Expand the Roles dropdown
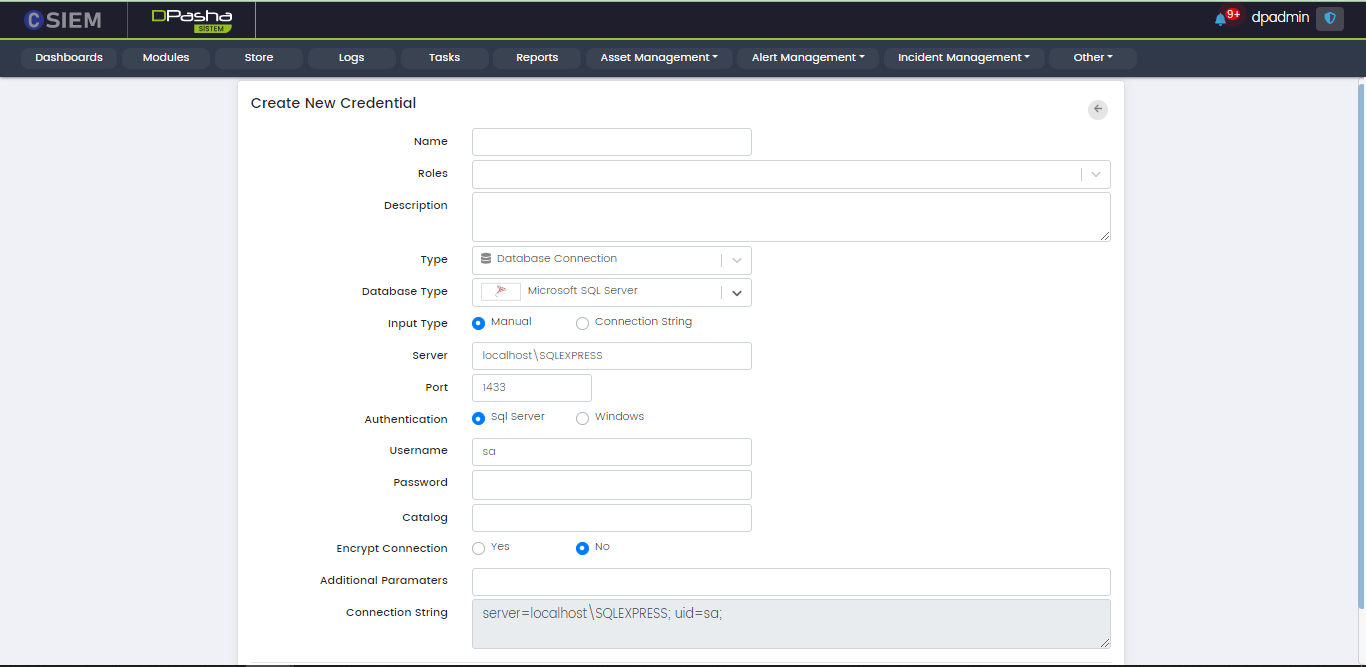Screen dimensions: 1366x667 (1096, 174)
